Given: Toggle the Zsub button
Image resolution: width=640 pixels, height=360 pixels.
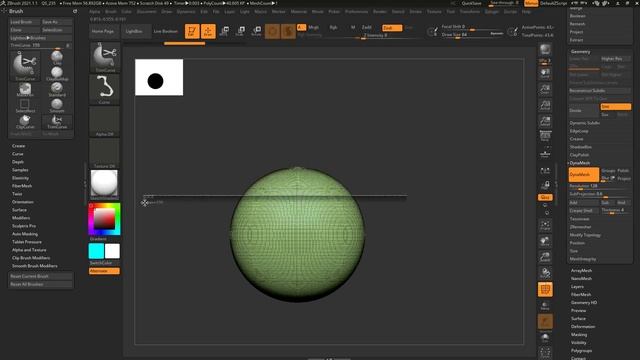Looking at the screenshot, I should 392,28.
